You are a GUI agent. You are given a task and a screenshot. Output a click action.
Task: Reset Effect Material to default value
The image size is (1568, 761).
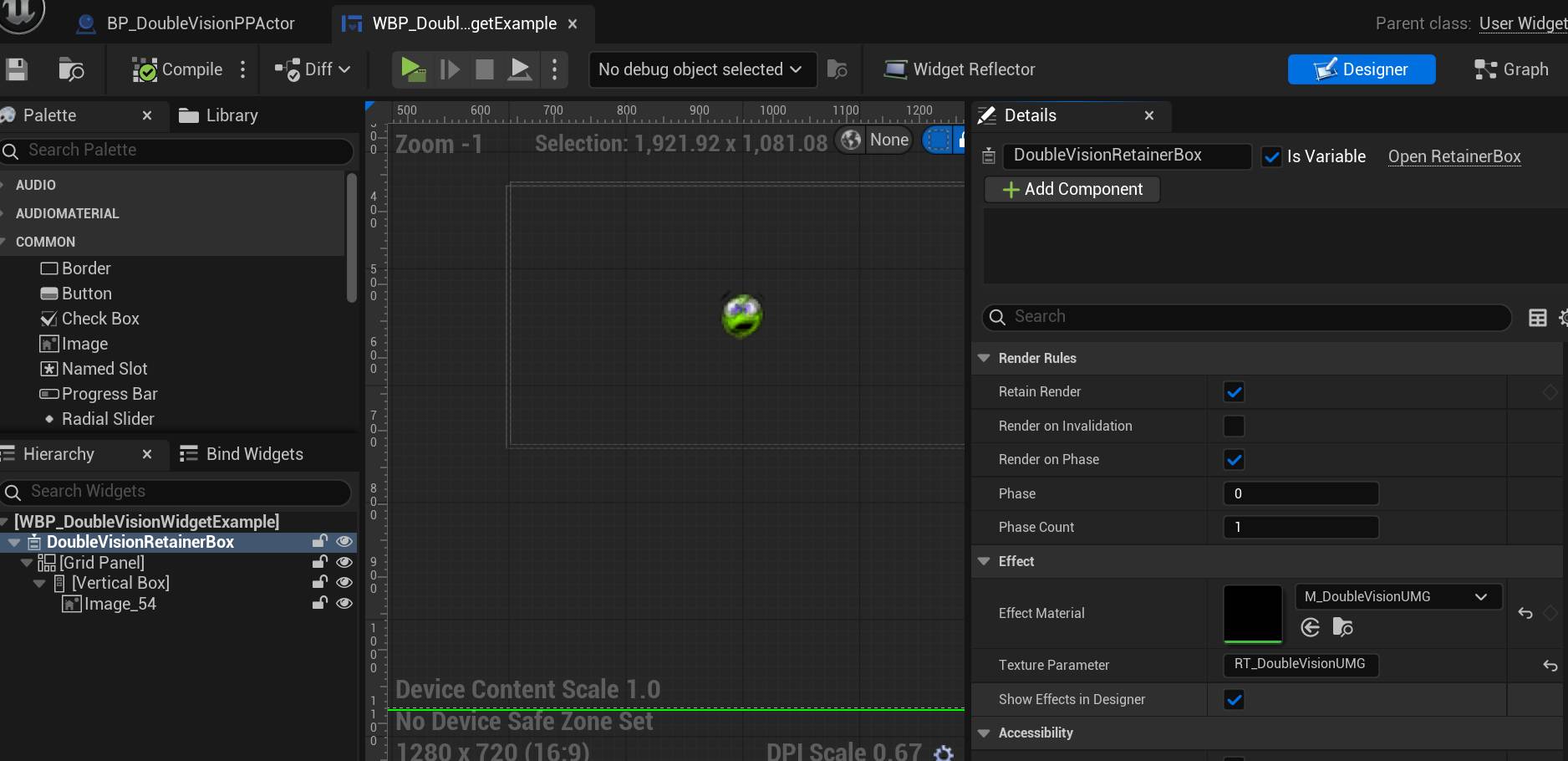point(1525,613)
